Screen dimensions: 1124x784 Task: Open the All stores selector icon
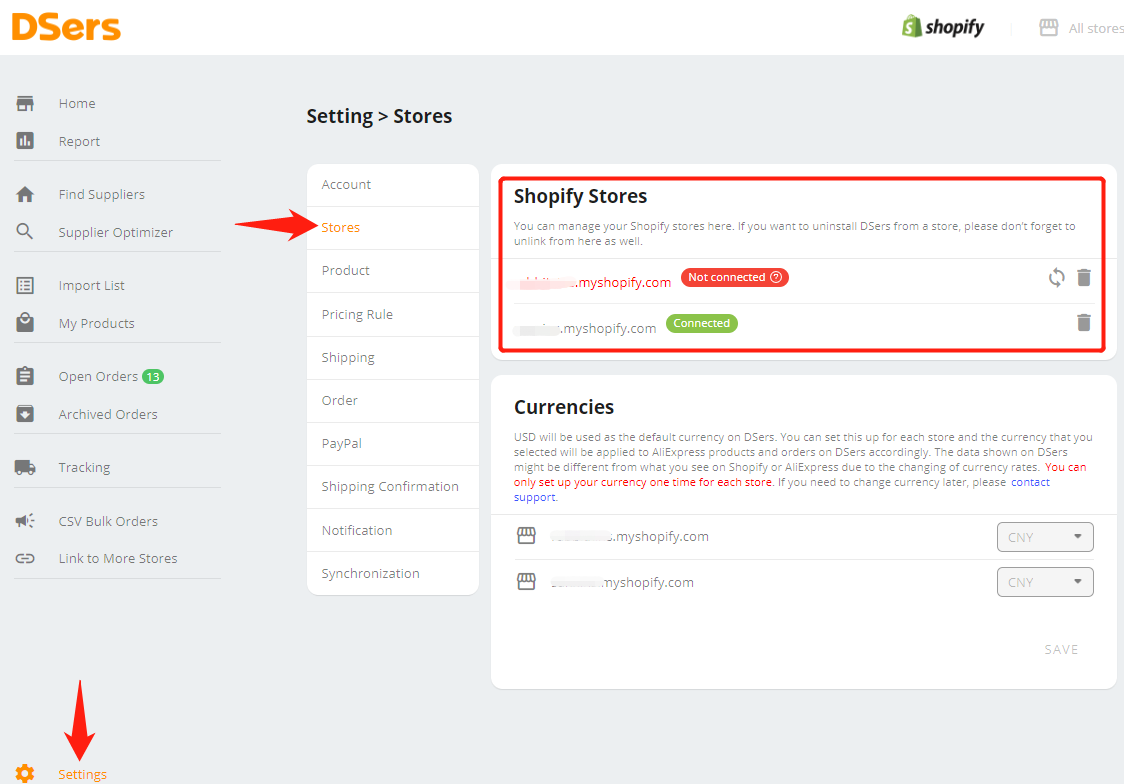(x=1049, y=28)
